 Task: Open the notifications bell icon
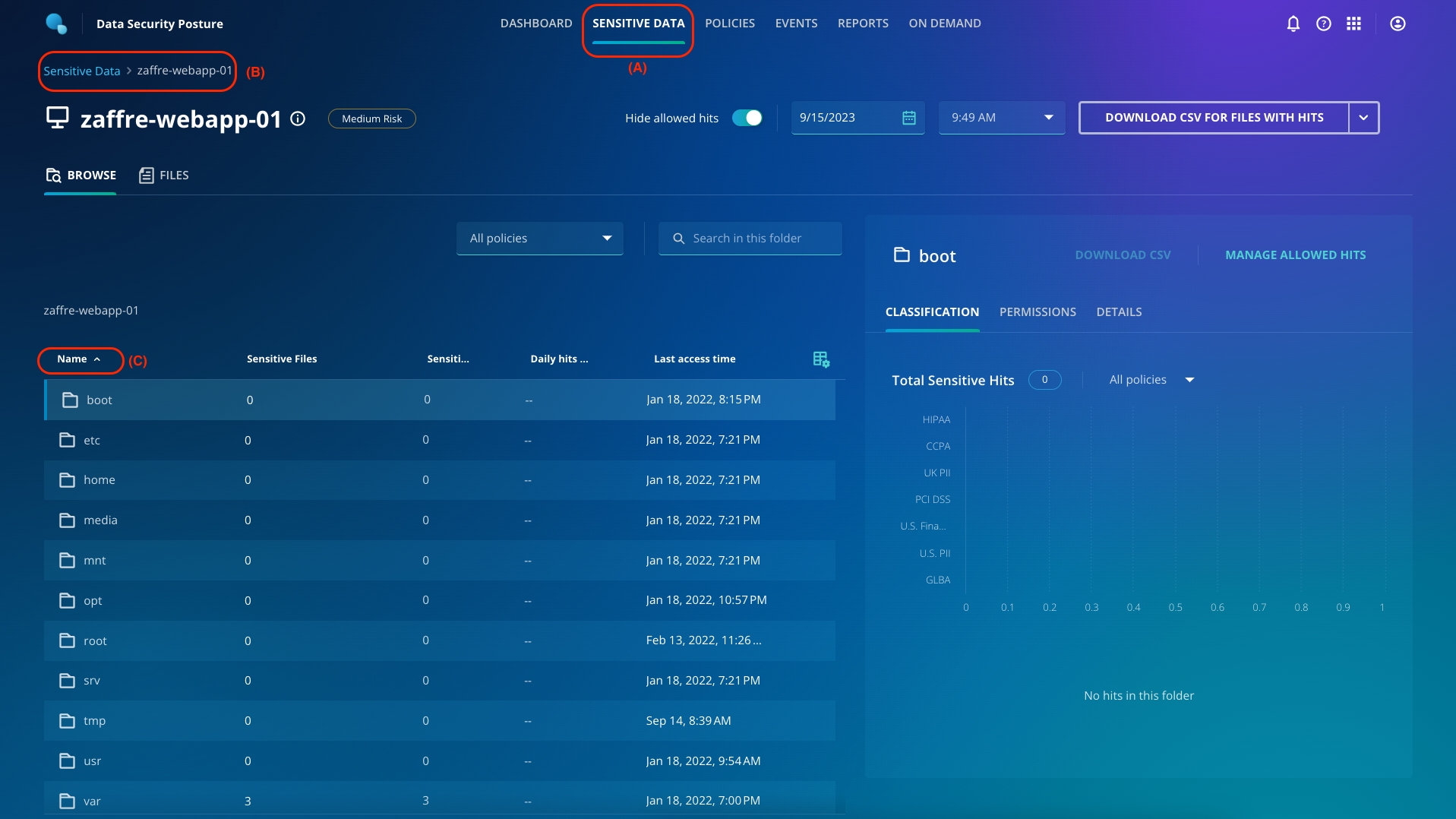pyautogui.click(x=1293, y=24)
